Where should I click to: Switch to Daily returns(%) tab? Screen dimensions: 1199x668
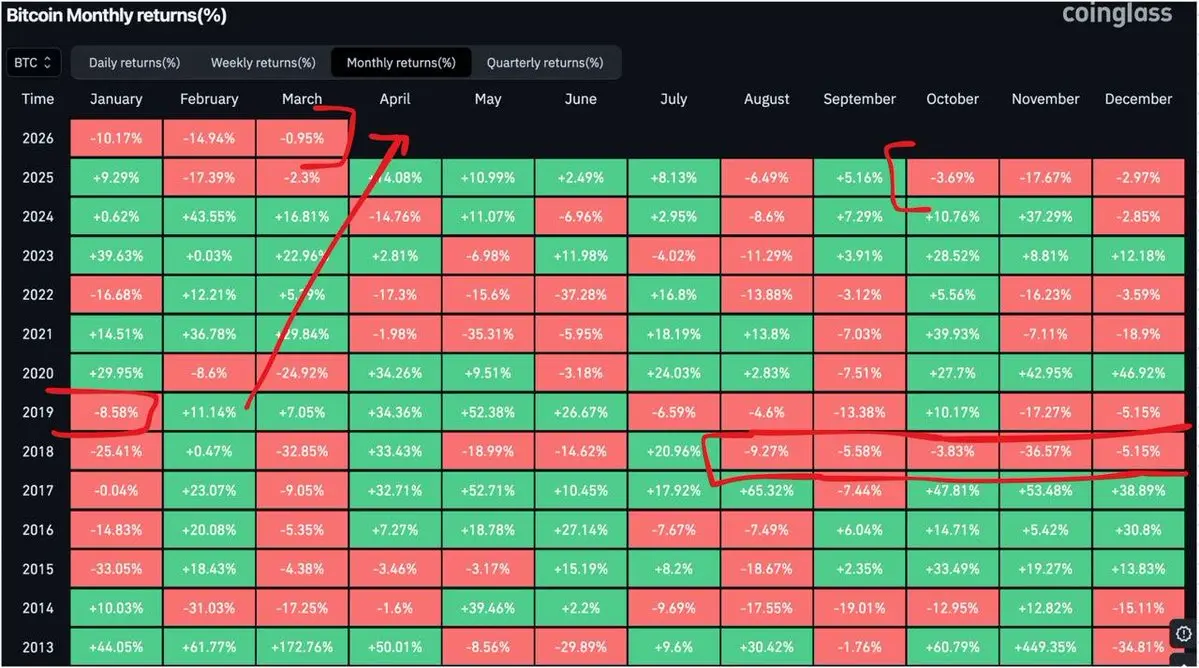click(135, 63)
